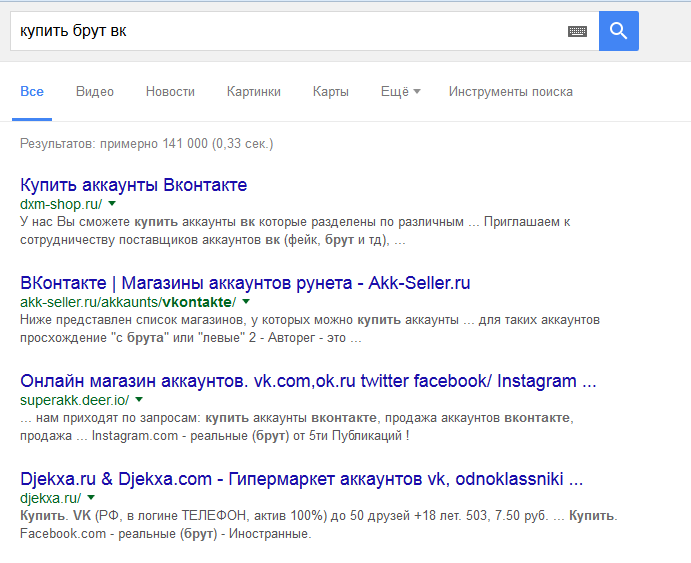
Task: Open the Djekxa.ru Гипермаркет аккаунтов result
Action: (301, 479)
